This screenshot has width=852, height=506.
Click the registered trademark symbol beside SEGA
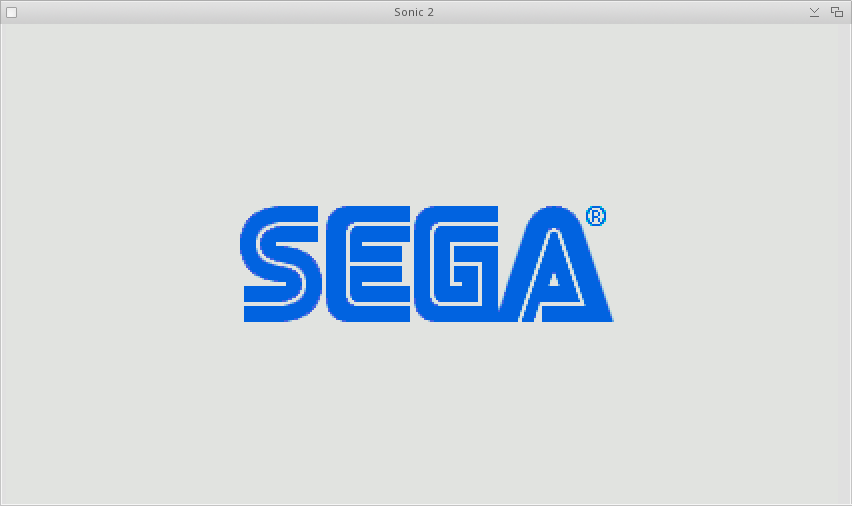[596, 216]
